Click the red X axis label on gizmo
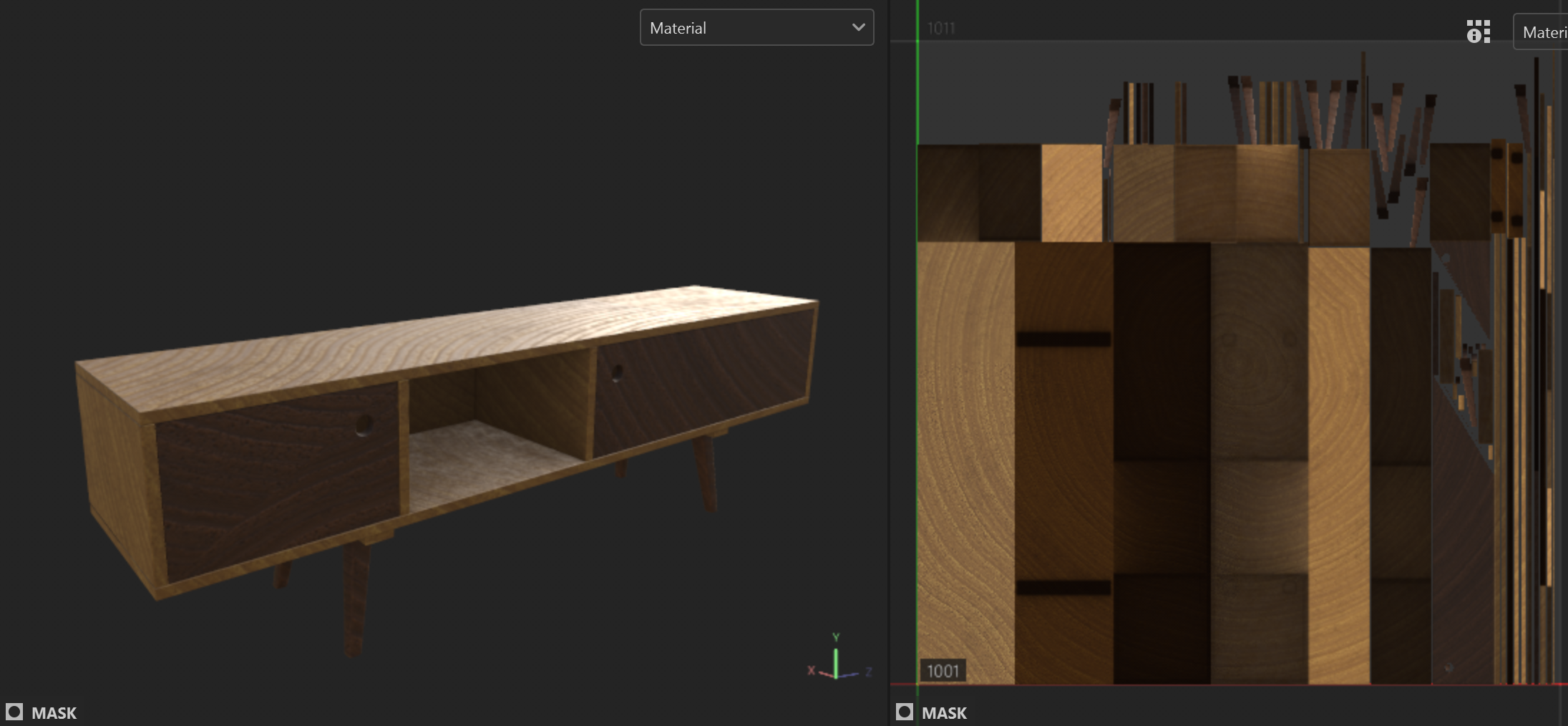 [x=811, y=671]
